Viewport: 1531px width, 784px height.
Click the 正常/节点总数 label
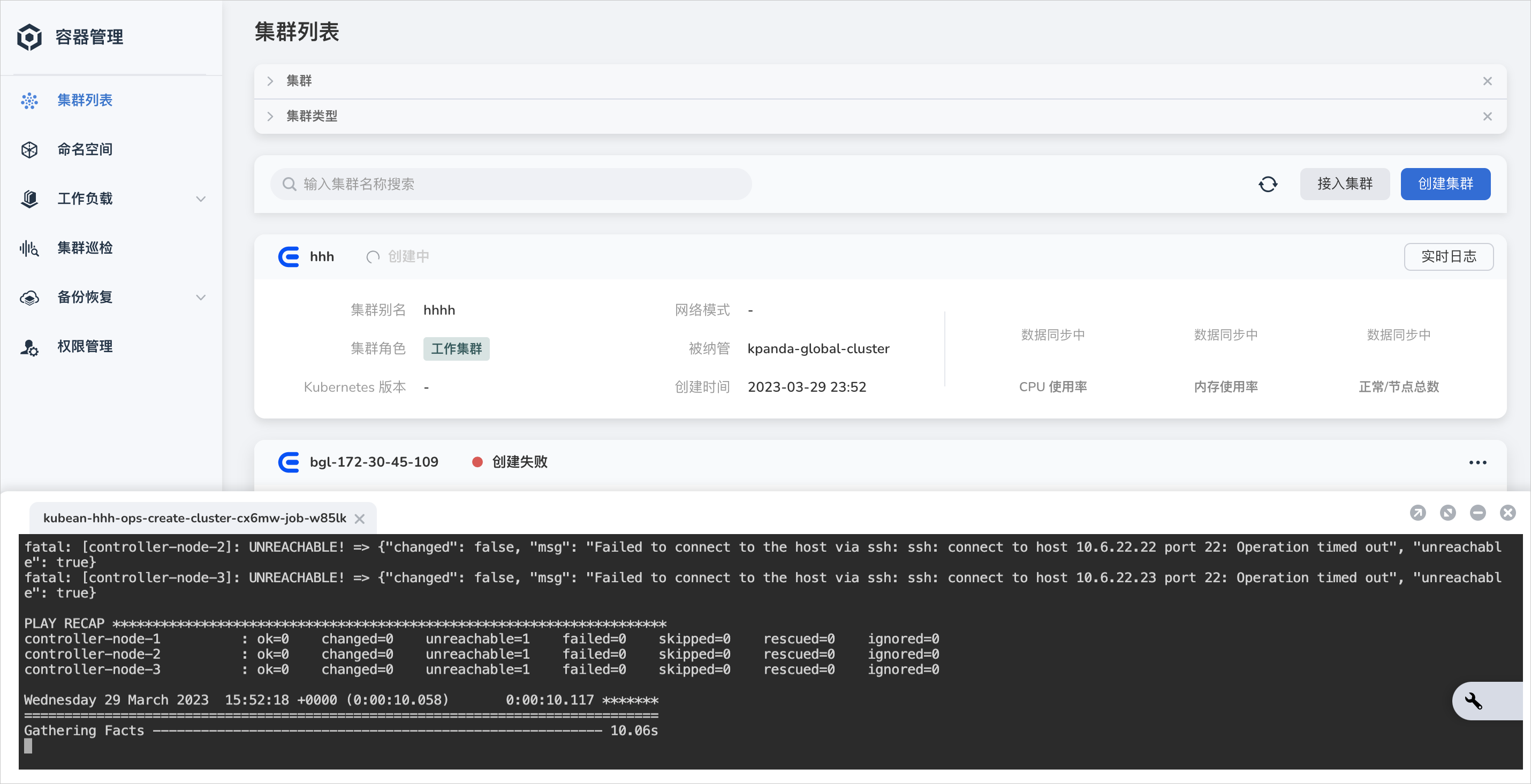tap(1399, 387)
